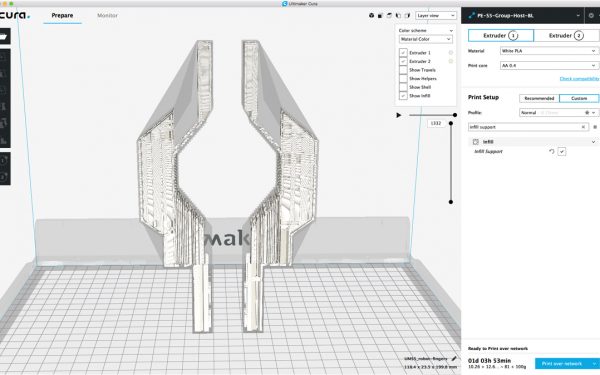The image size is (600, 375).
Task: Switch to top camera view icon
Action: click(389, 16)
